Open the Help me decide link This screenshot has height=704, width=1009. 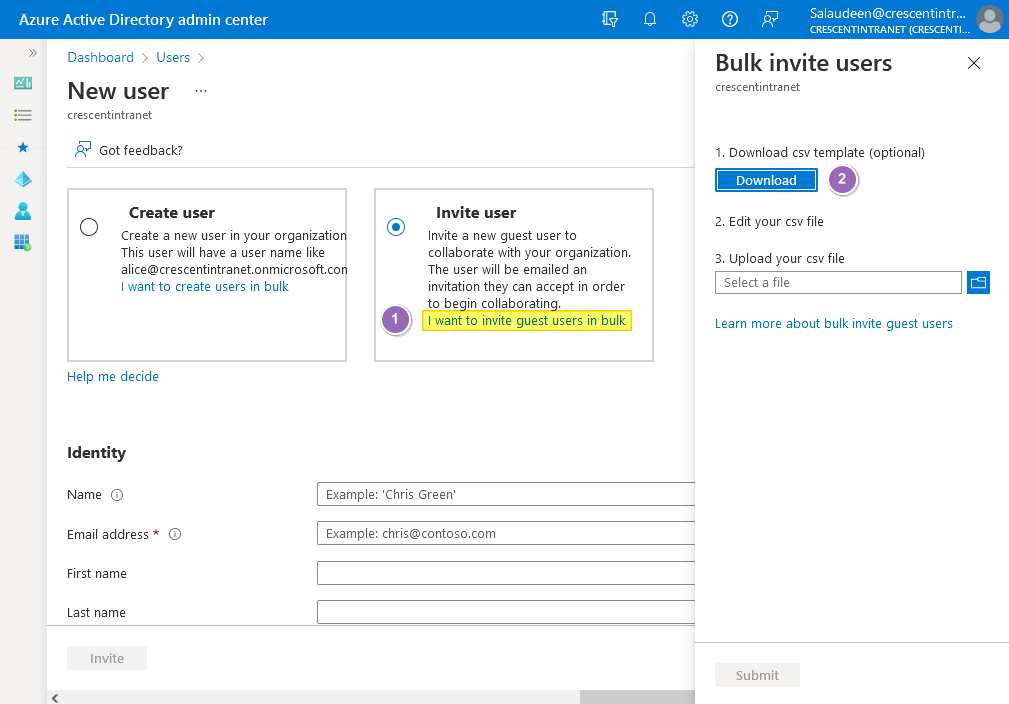(113, 376)
